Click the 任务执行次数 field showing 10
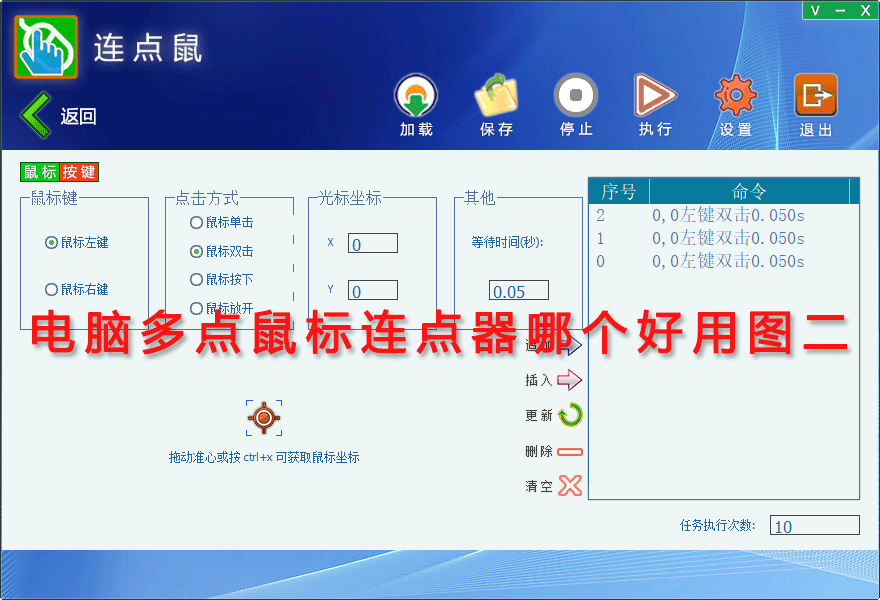 [x=814, y=525]
